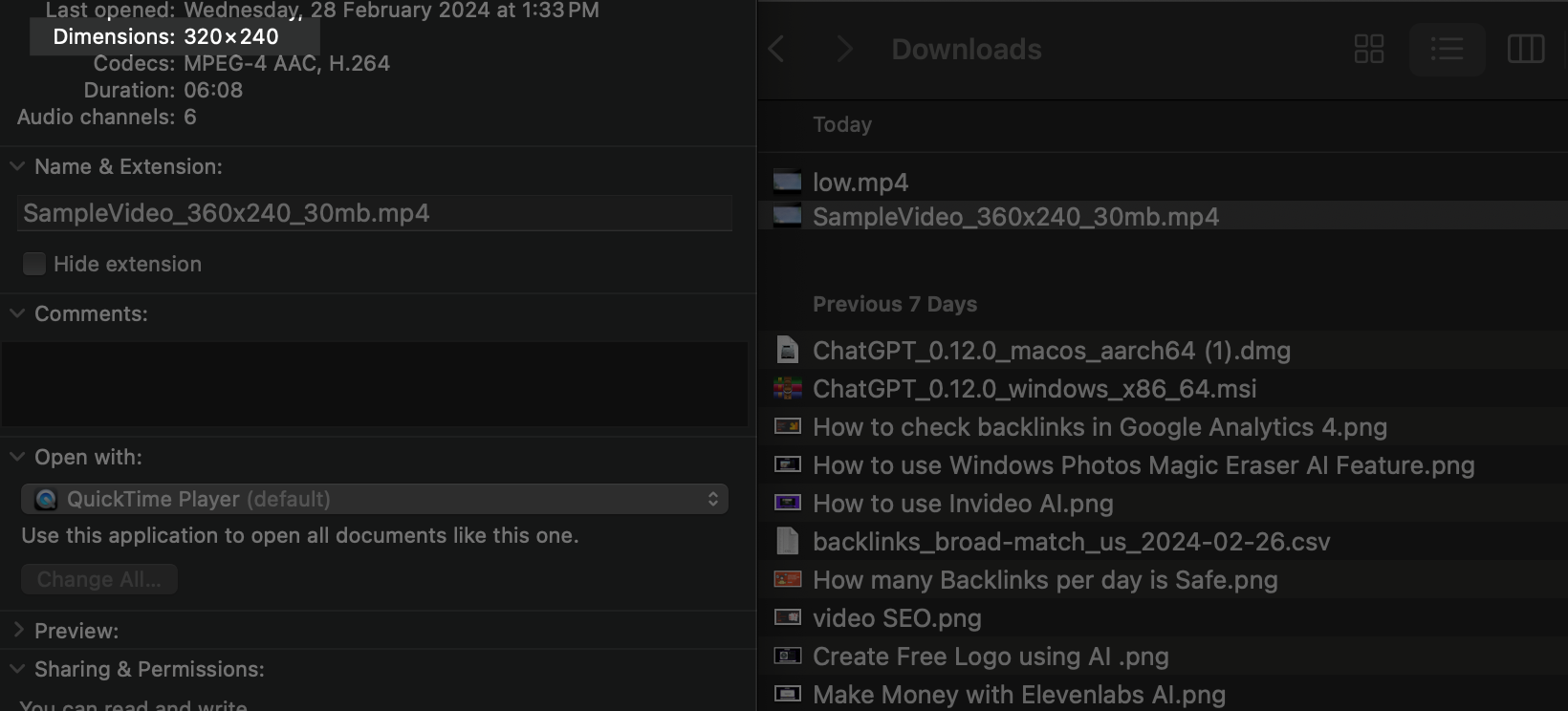The width and height of the screenshot is (1568, 711).
Task: Select video SEO.png in file list
Action: click(896, 618)
